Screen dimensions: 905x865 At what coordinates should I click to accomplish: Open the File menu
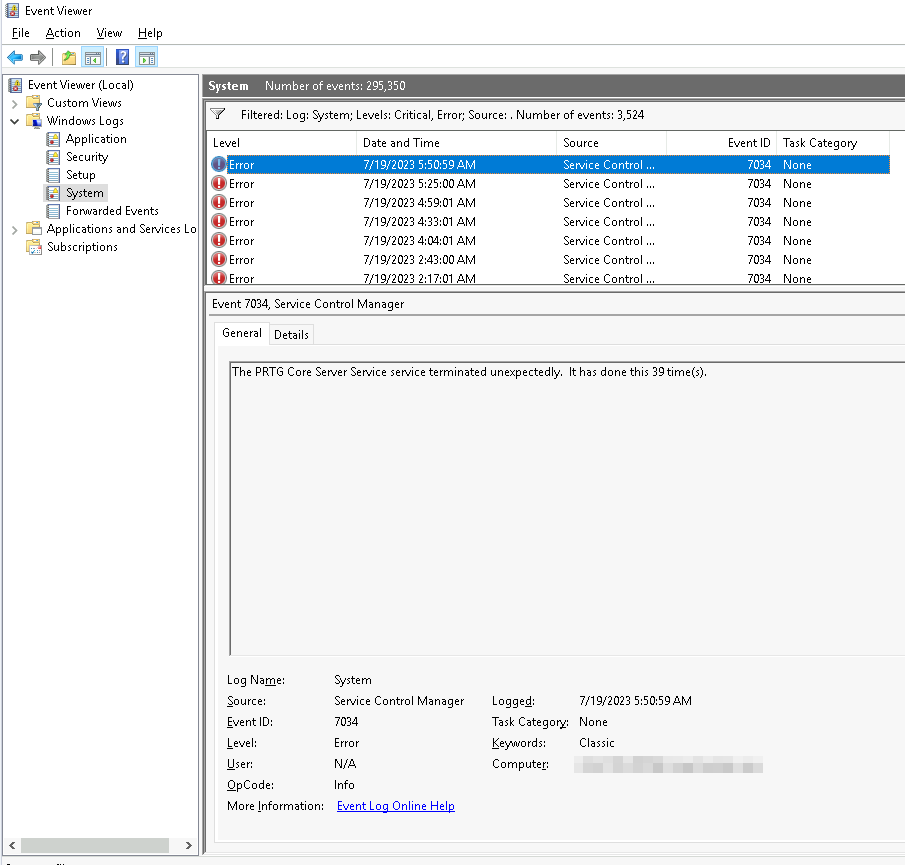[20, 33]
